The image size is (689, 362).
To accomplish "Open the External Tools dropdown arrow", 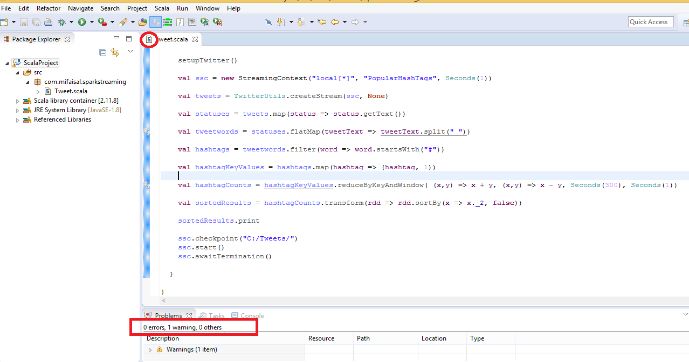I will coord(112,22).
